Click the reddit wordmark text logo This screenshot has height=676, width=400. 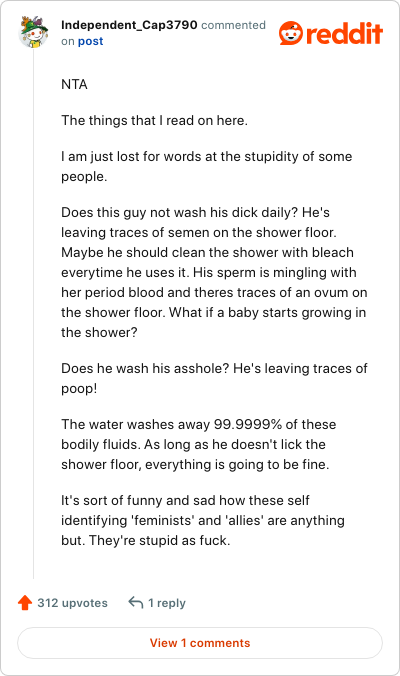click(344, 34)
